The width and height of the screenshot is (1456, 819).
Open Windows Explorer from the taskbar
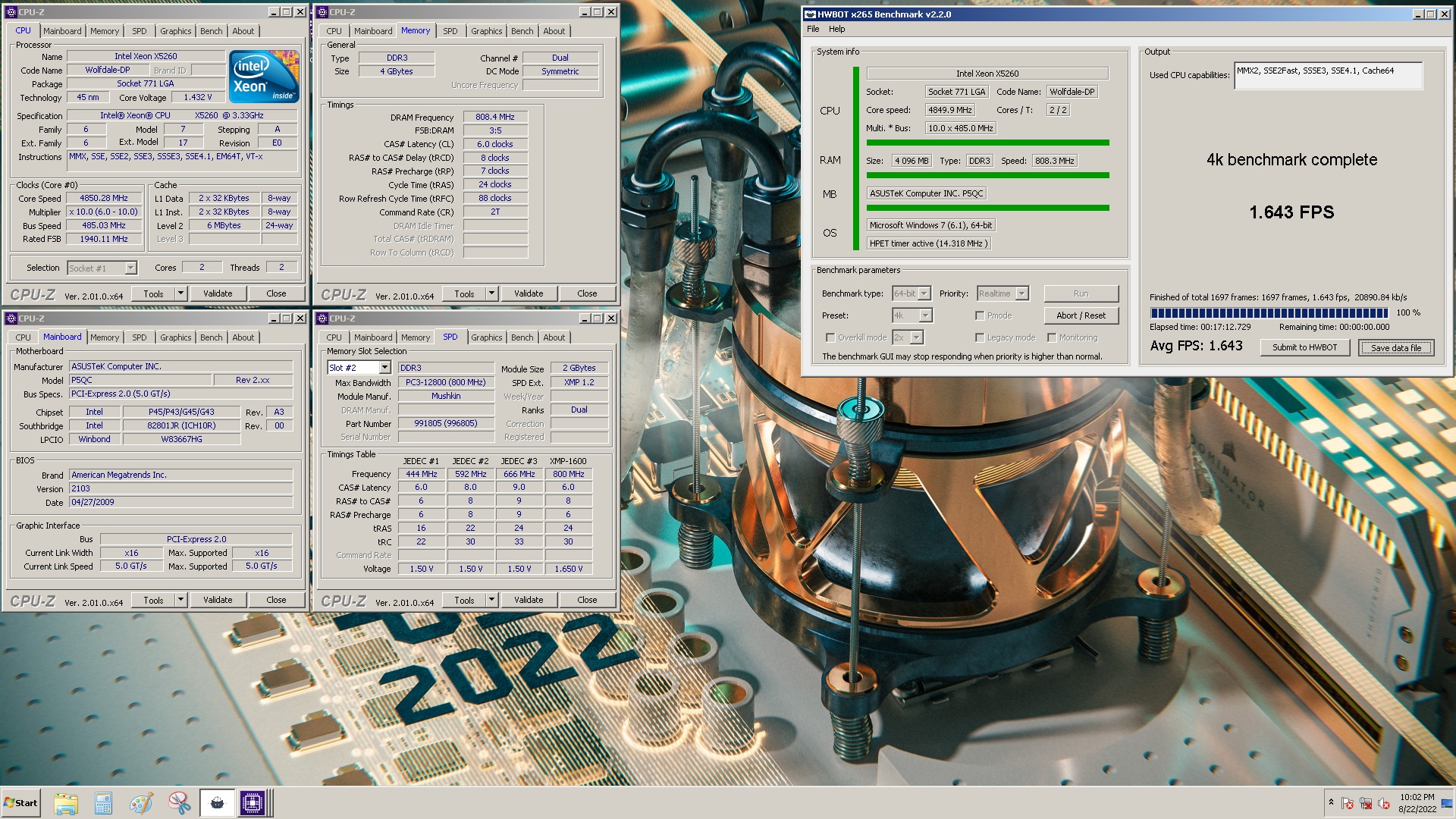pyautogui.click(x=66, y=803)
